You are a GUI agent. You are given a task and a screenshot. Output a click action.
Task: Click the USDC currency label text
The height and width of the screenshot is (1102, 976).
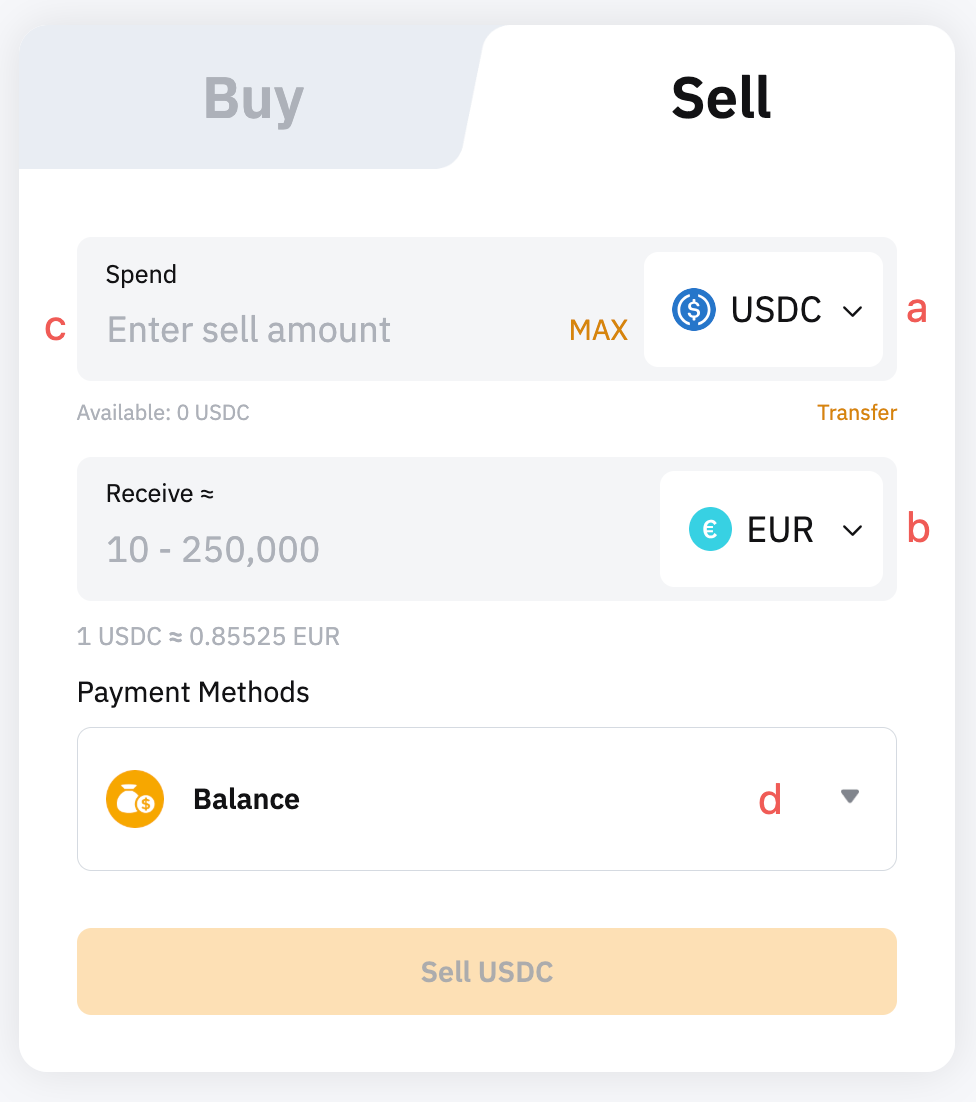click(776, 311)
